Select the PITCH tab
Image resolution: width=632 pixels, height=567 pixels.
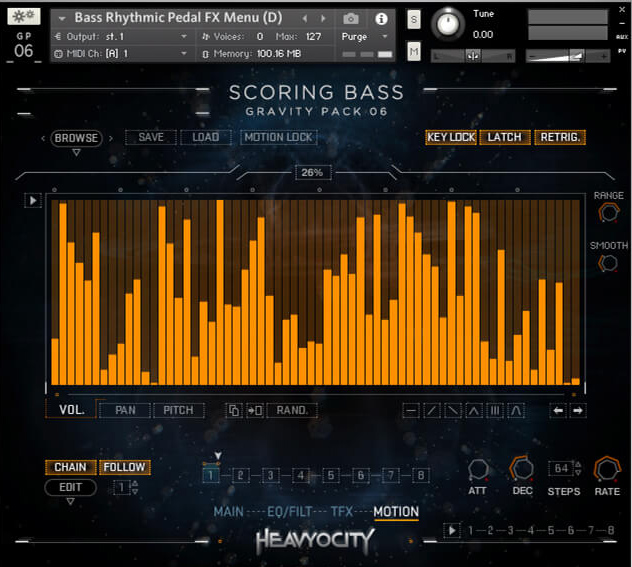(179, 410)
